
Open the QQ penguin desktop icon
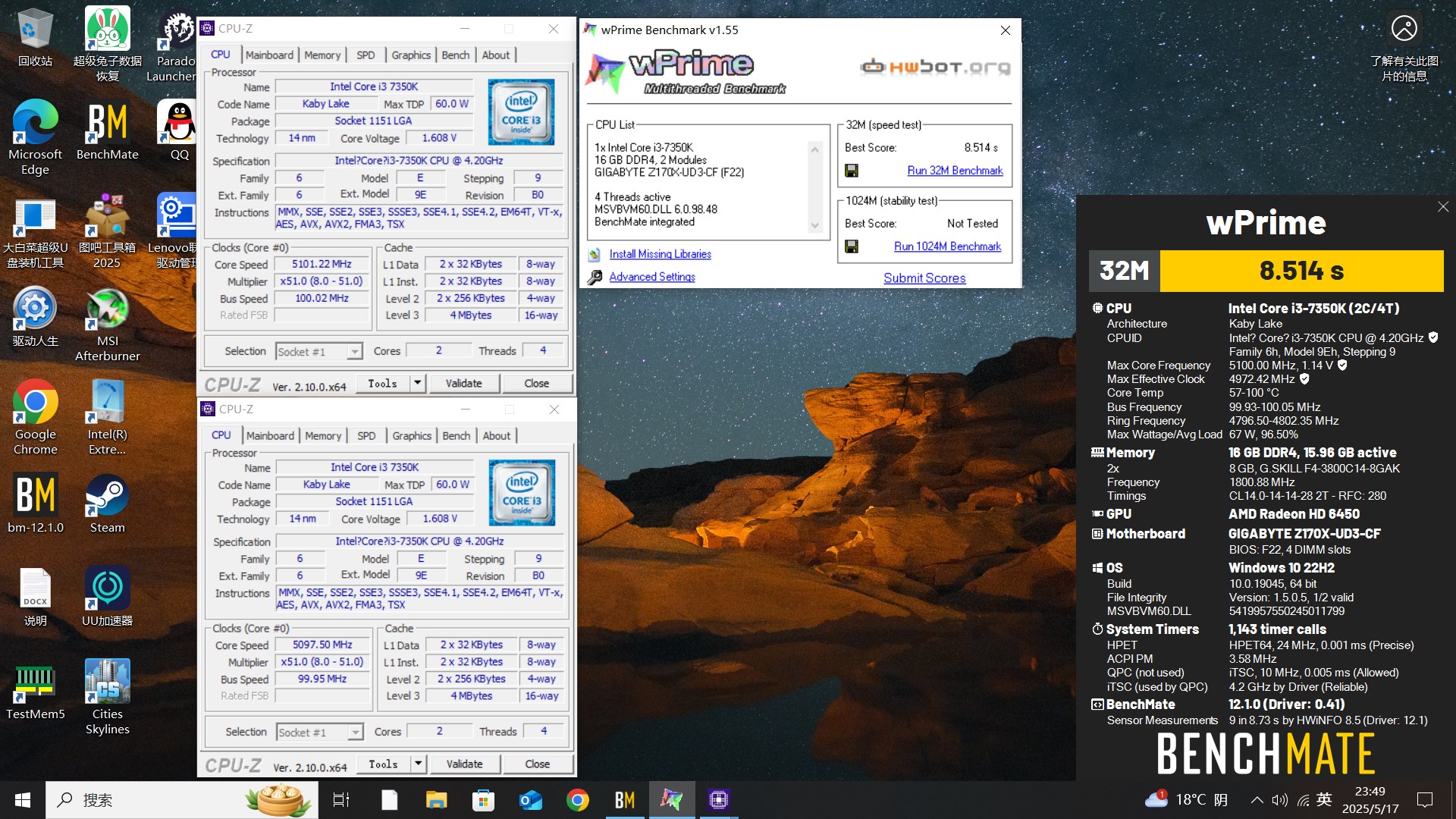179,130
